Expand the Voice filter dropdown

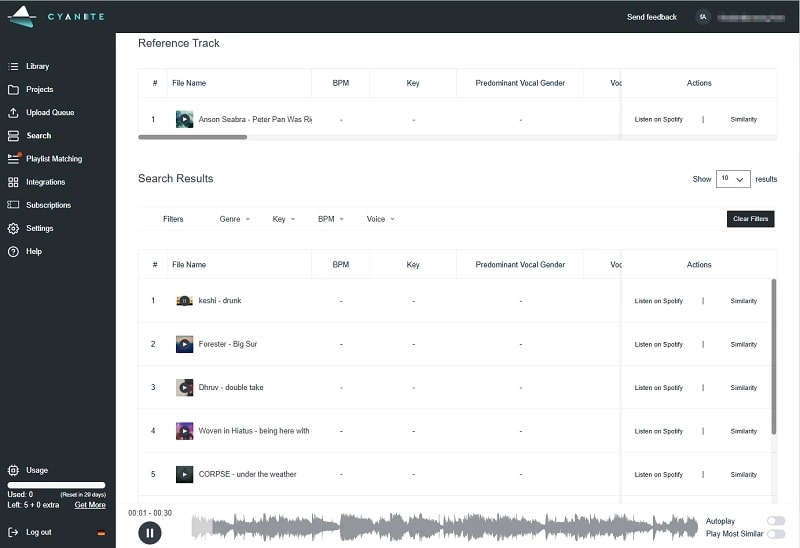[380, 219]
